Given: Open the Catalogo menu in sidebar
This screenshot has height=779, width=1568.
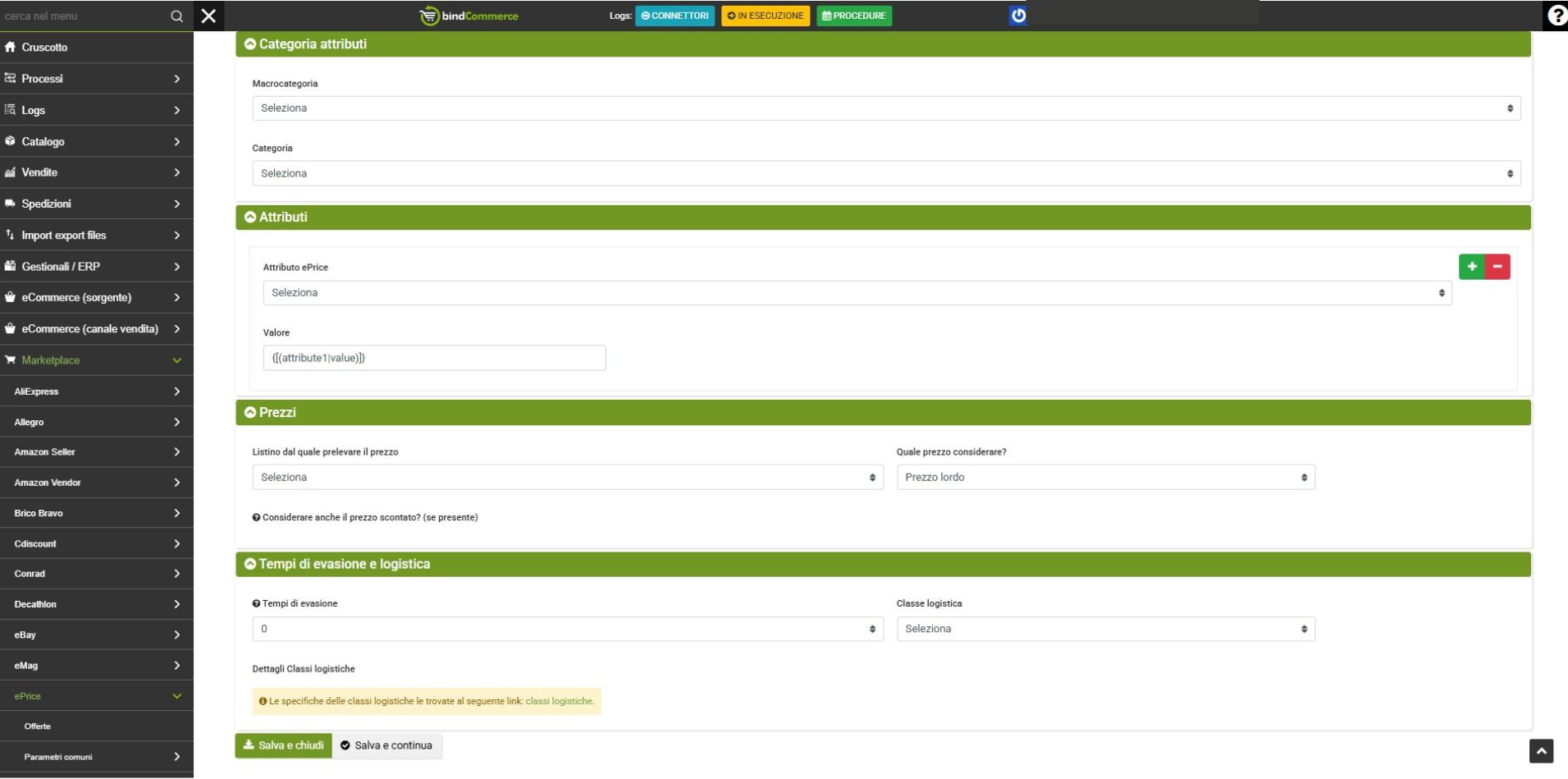Looking at the screenshot, I should coord(96,142).
